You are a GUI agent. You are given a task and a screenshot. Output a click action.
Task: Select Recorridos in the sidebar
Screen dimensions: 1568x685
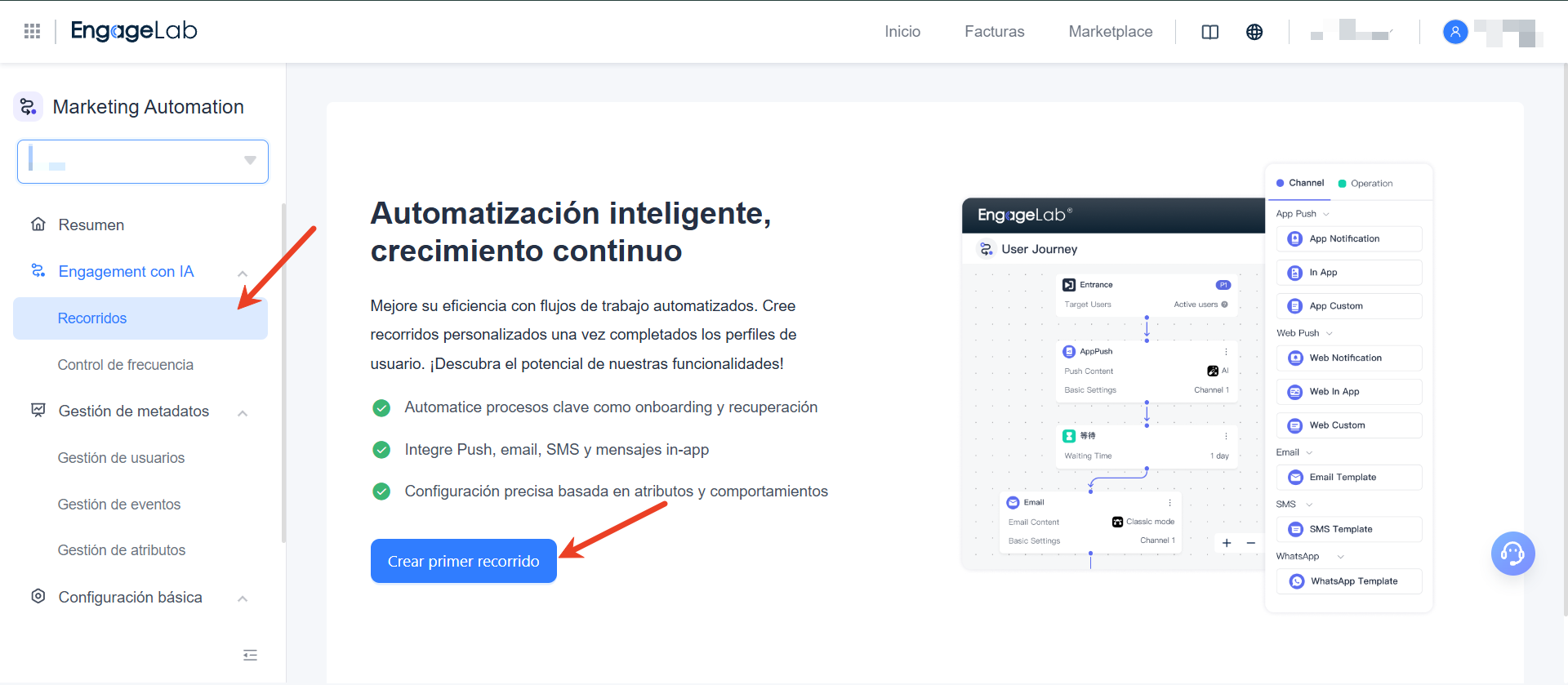click(x=140, y=318)
